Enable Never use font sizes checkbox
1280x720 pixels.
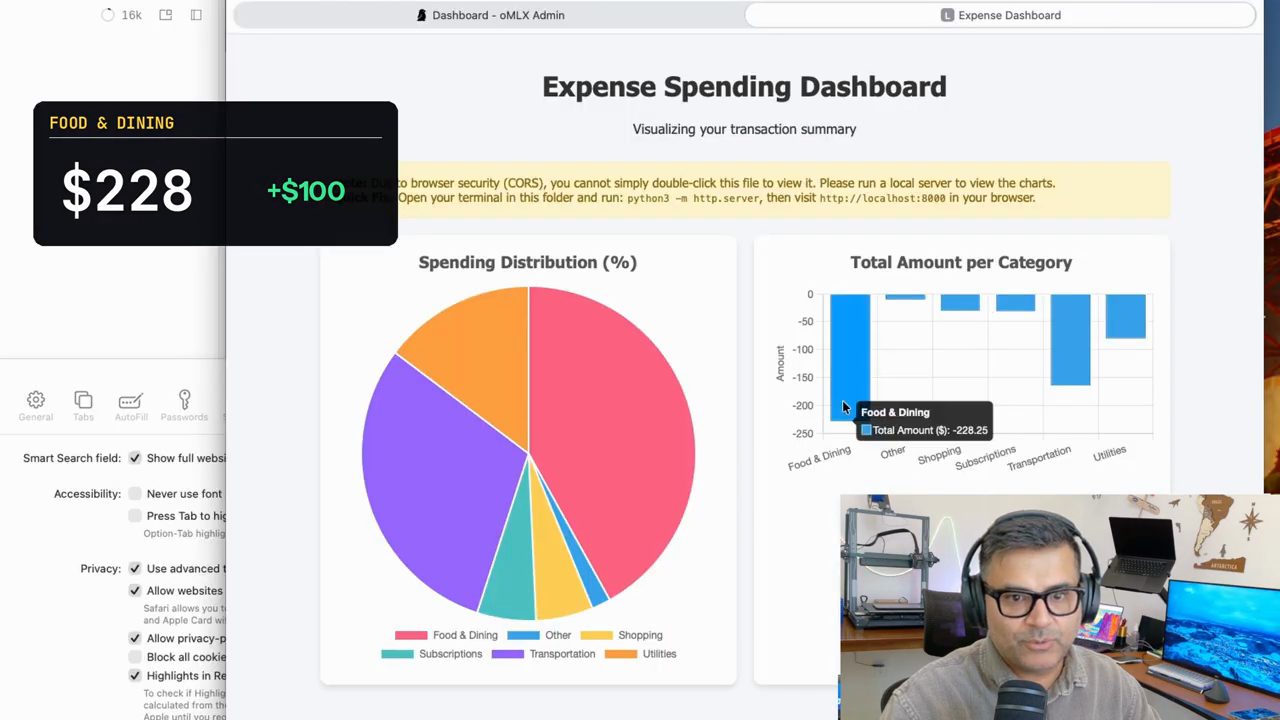(x=135, y=494)
